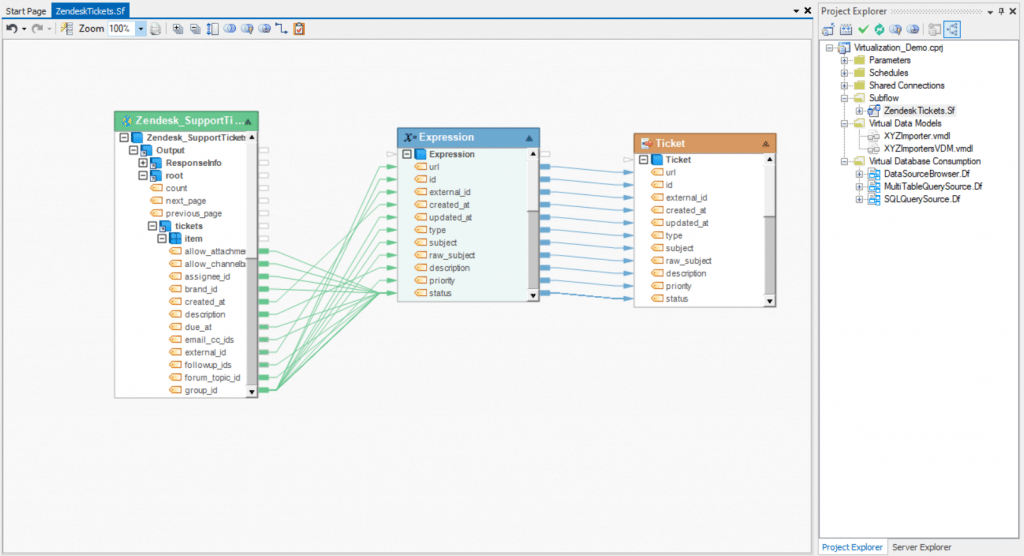1024x556 pixels.
Task: Expand the ResponseInfo node in Zendesk object
Action: click(x=143, y=163)
